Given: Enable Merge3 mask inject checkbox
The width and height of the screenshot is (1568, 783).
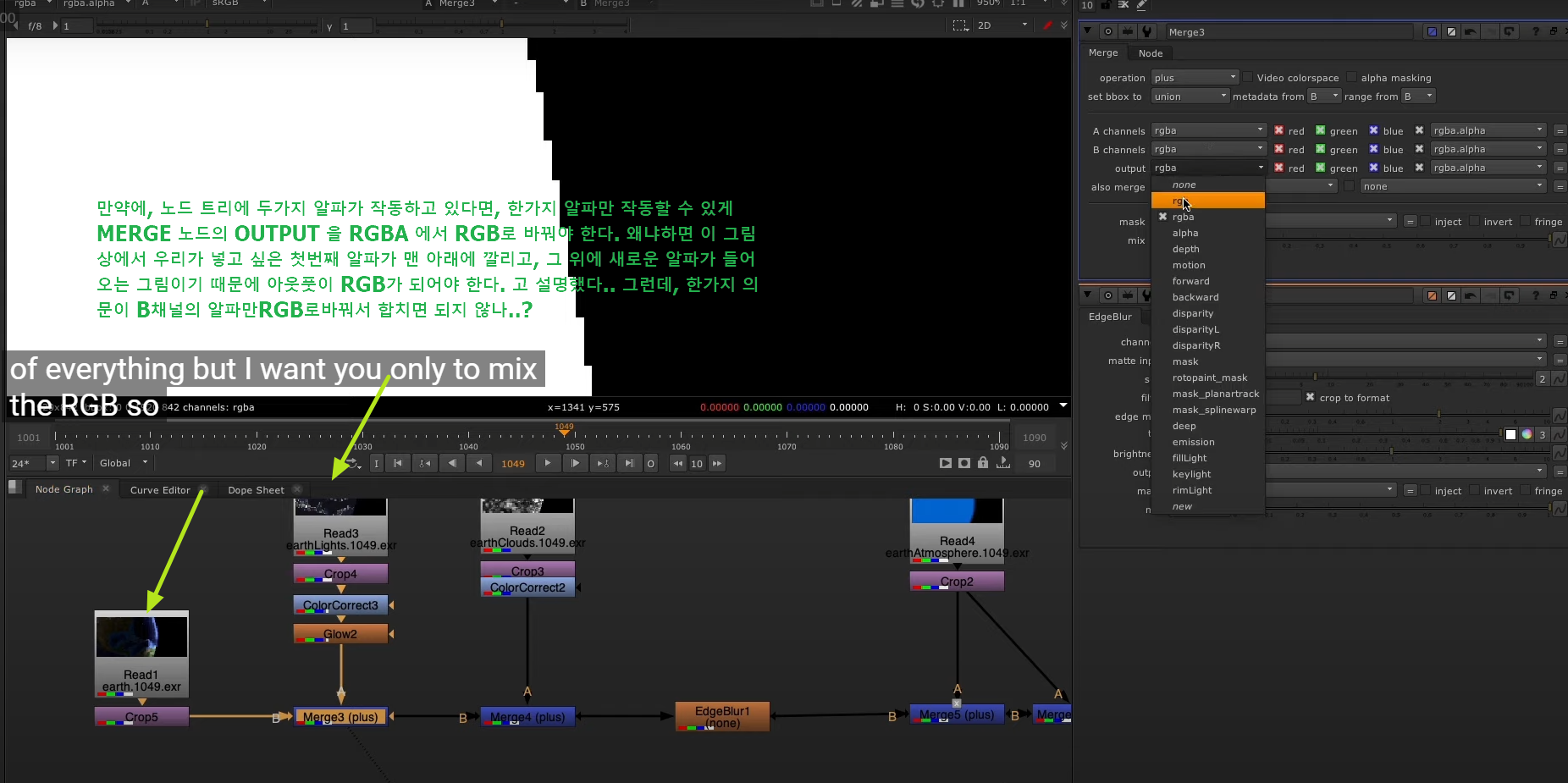Looking at the screenshot, I should pyautogui.click(x=1426, y=221).
